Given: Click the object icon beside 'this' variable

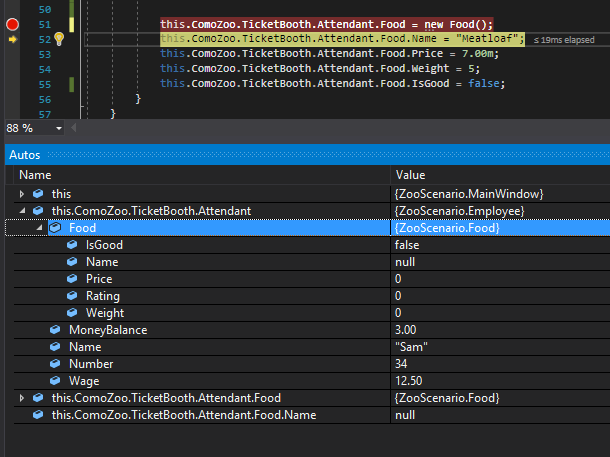Looking at the screenshot, I should coord(38,194).
